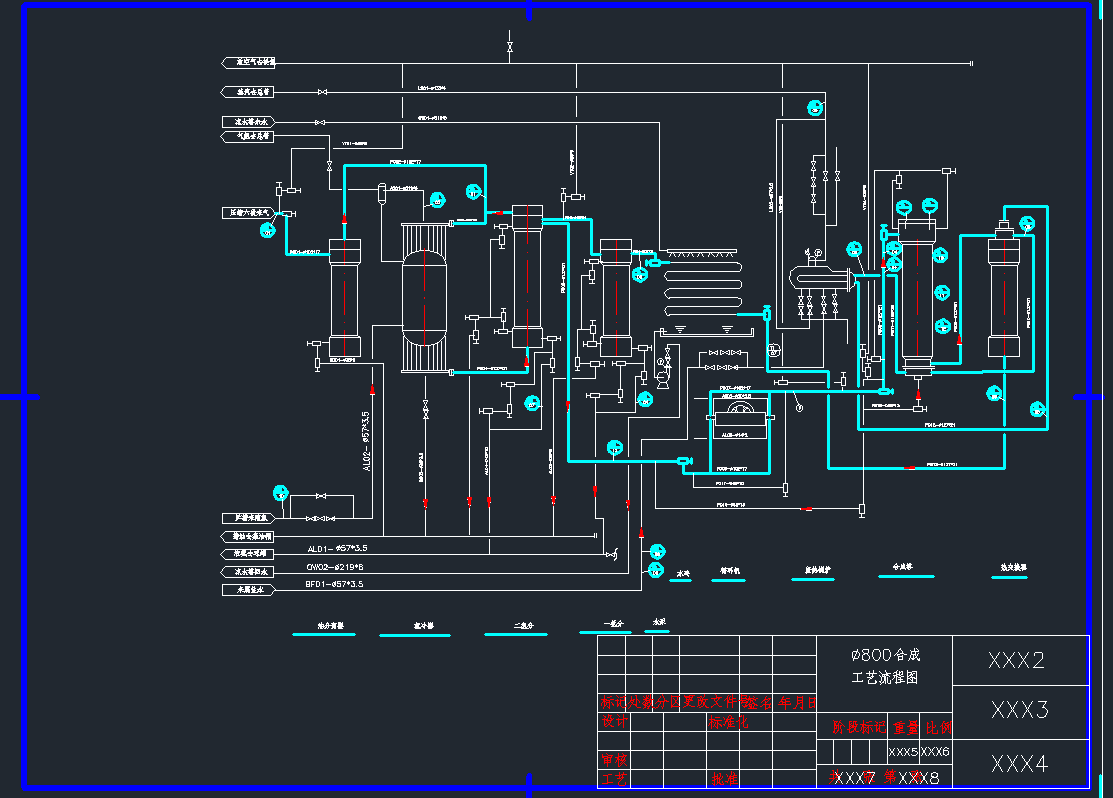This screenshot has width=1113, height=798.
Task: Select the vertical AL02- ø57*3.5 pipe label
Action: pos(366,441)
